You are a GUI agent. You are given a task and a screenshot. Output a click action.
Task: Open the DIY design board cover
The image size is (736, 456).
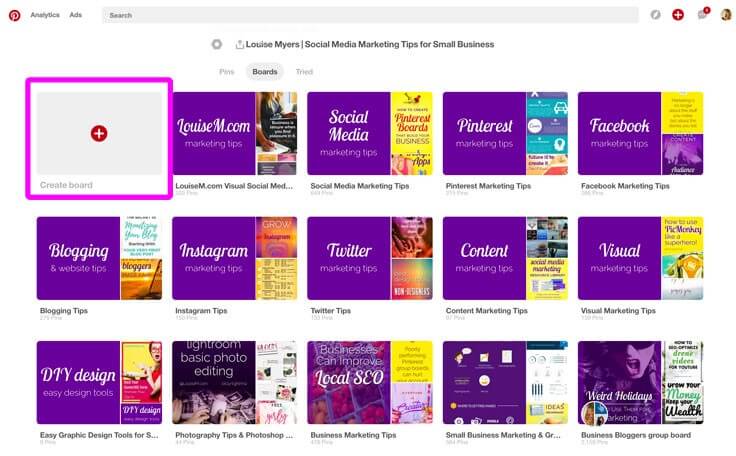click(x=78, y=382)
